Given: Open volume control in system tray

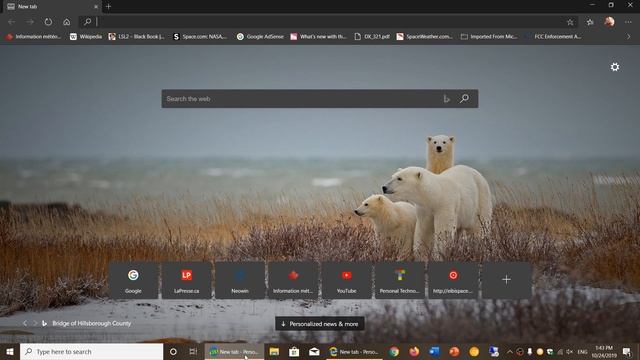Looking at the screenshot, I should [569, 352].
